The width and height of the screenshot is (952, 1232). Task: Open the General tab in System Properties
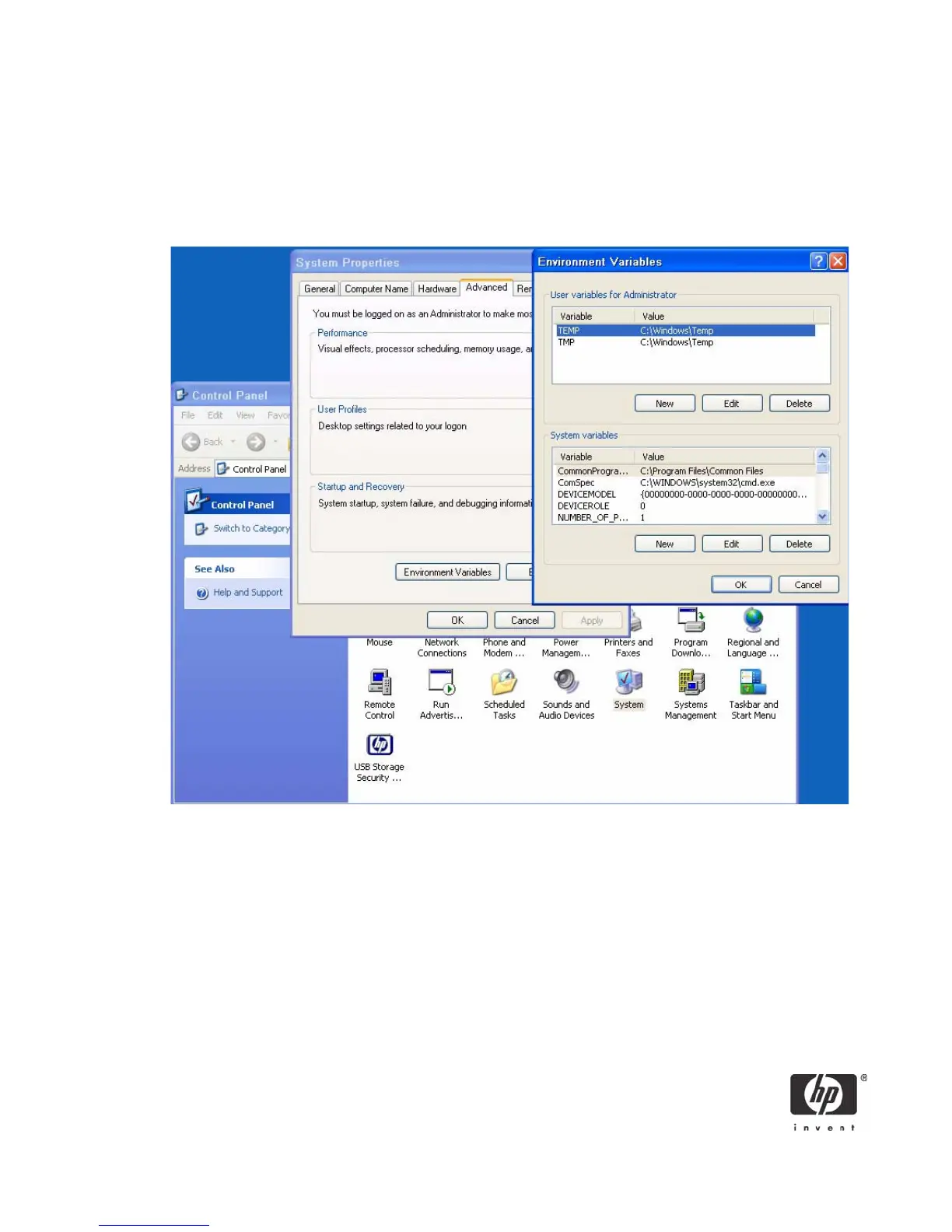(x=320, y=289)
